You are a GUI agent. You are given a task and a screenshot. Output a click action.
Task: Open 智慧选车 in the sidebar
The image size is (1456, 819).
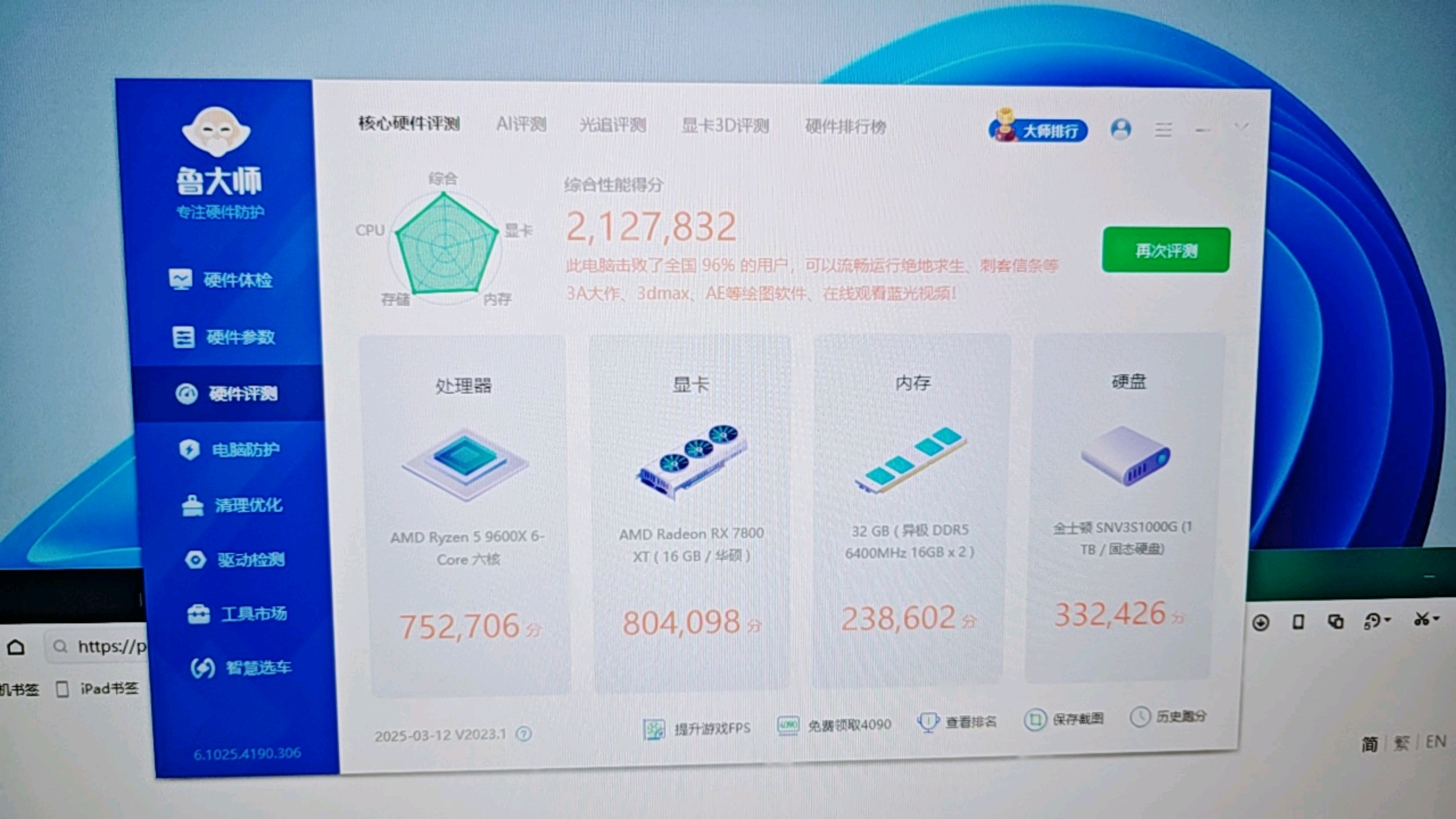(241, 667)
